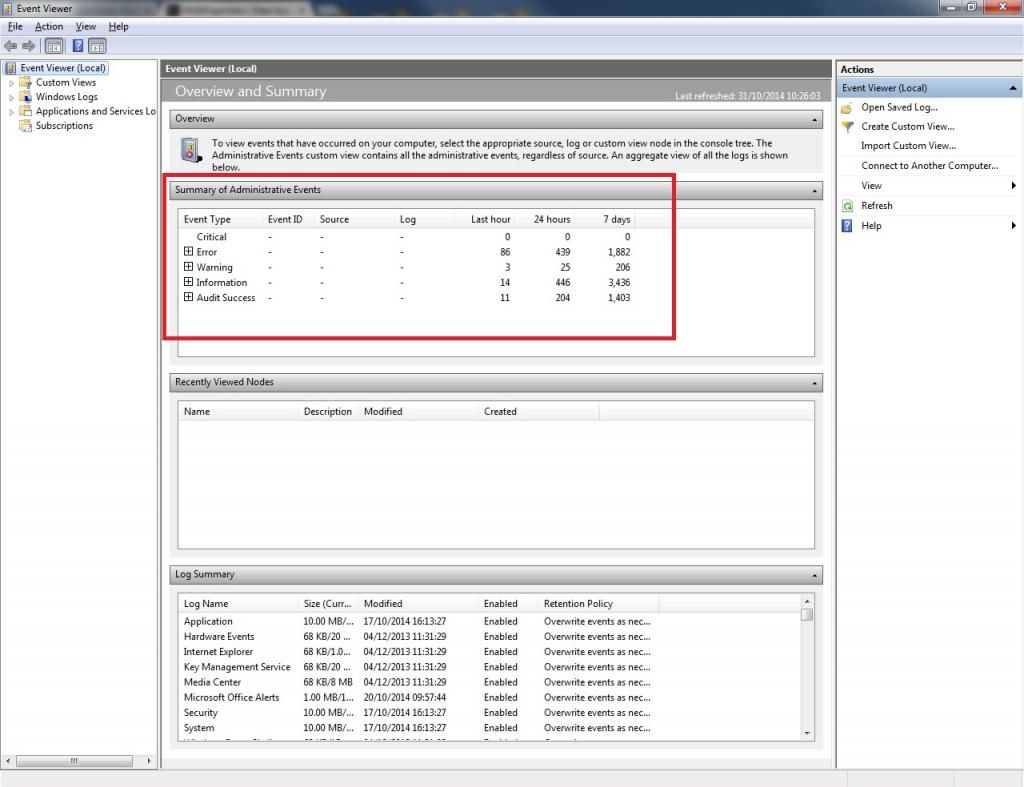Click the Forward arrow toolbar icon
This screenshot has height=787, width=1024.
(x=28, y=46)
